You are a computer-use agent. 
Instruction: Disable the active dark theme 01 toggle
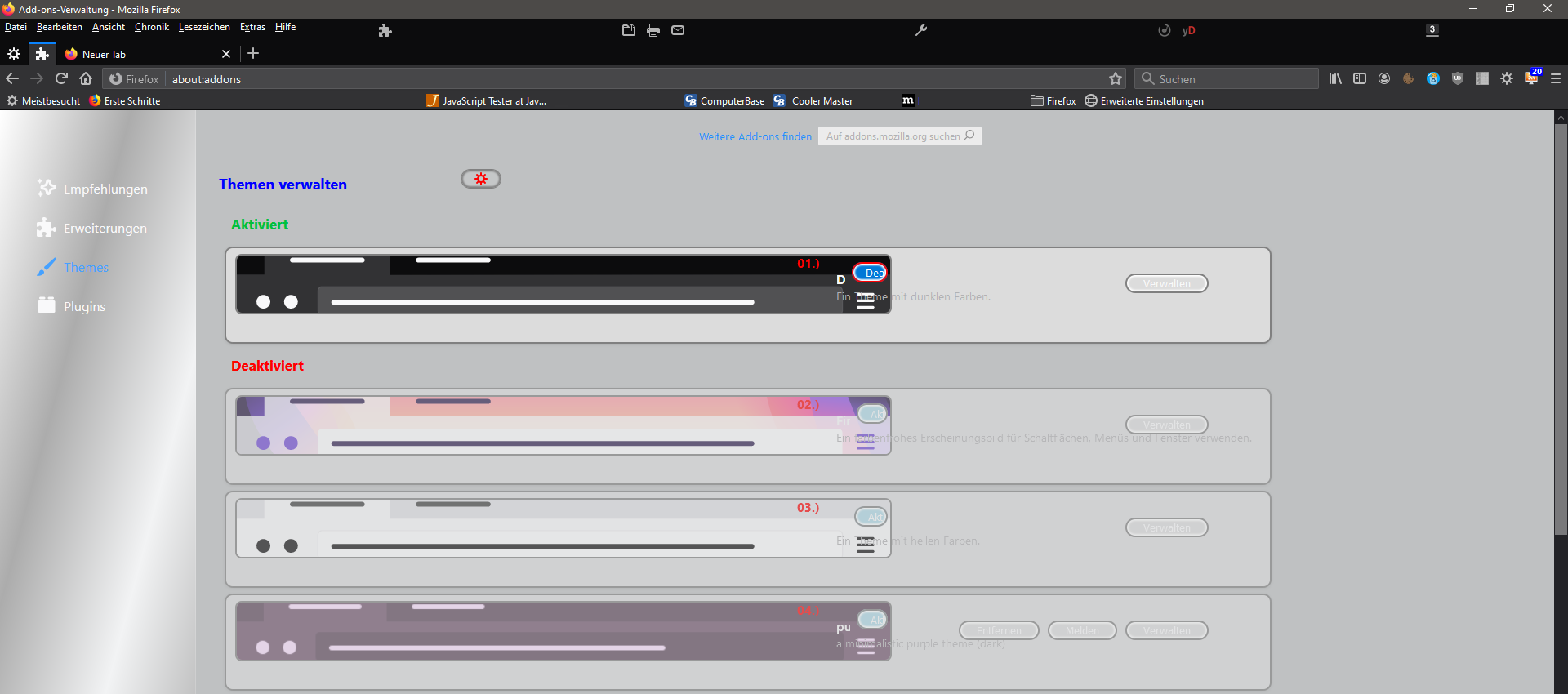[871, 273]
